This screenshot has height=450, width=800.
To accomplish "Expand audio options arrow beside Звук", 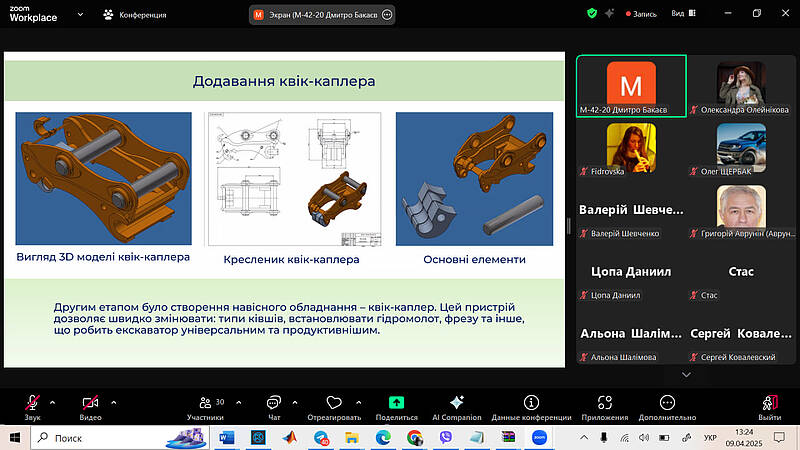I will pyautogui.click(x=52, y=402).
